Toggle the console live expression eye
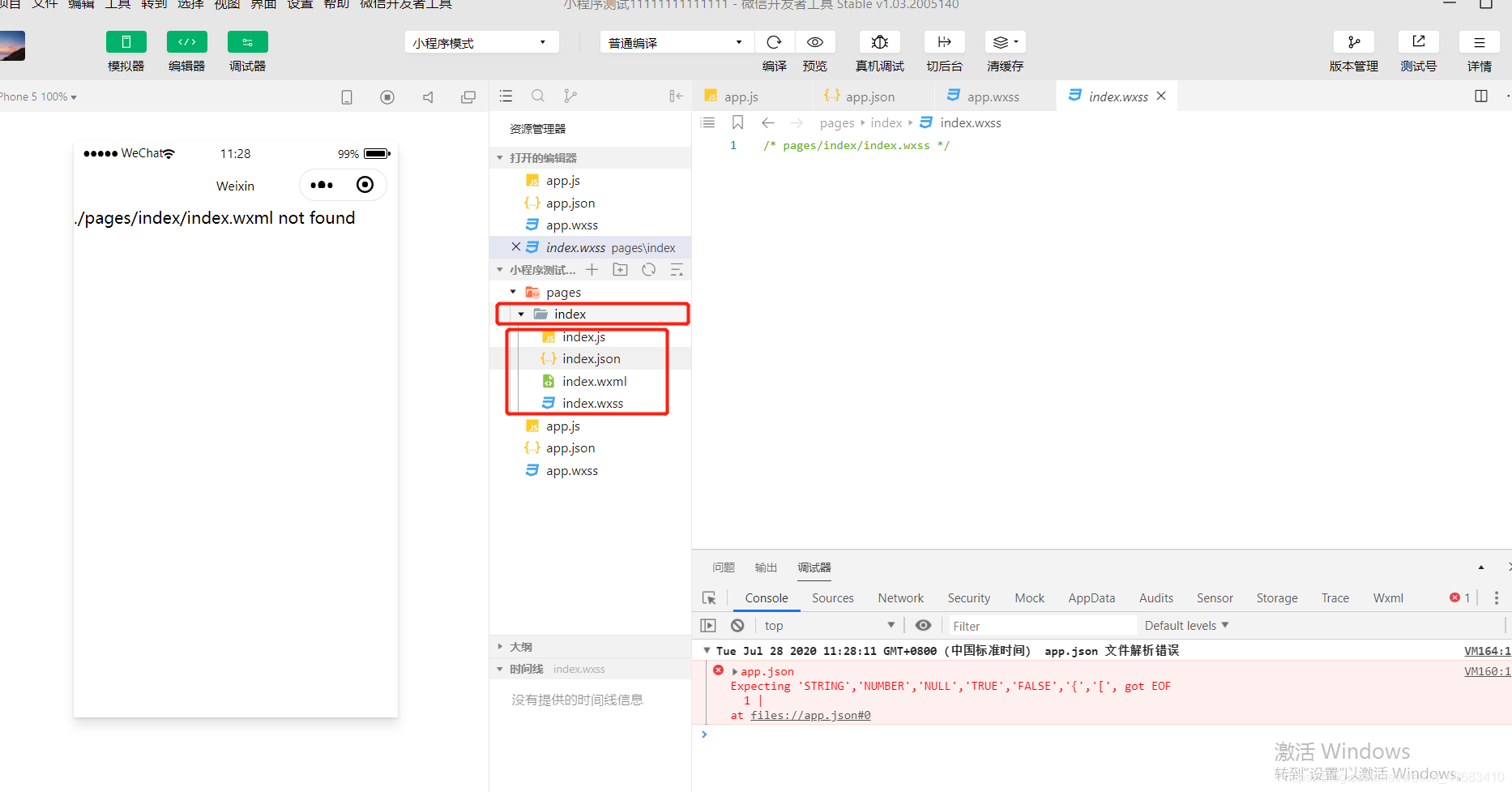Viewport: 1512px width, 792px height. [923, 625]
